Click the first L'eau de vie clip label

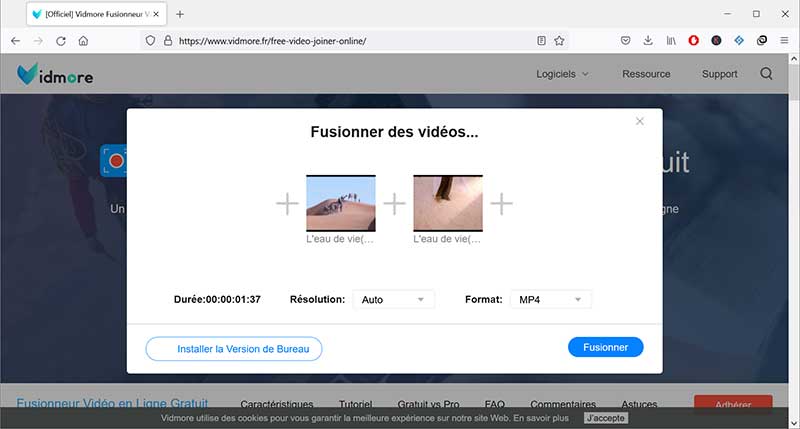340,239
